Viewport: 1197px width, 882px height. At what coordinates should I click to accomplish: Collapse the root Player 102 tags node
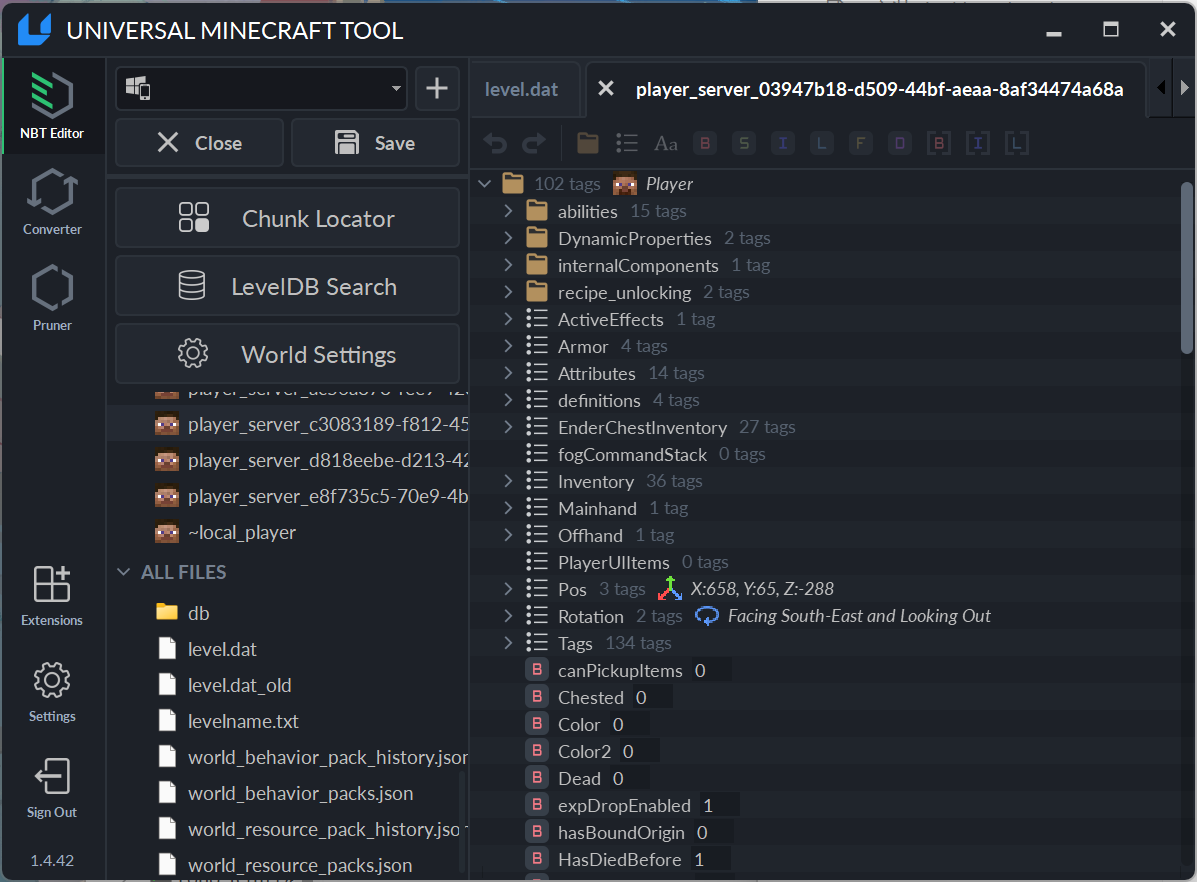(484, 184)
